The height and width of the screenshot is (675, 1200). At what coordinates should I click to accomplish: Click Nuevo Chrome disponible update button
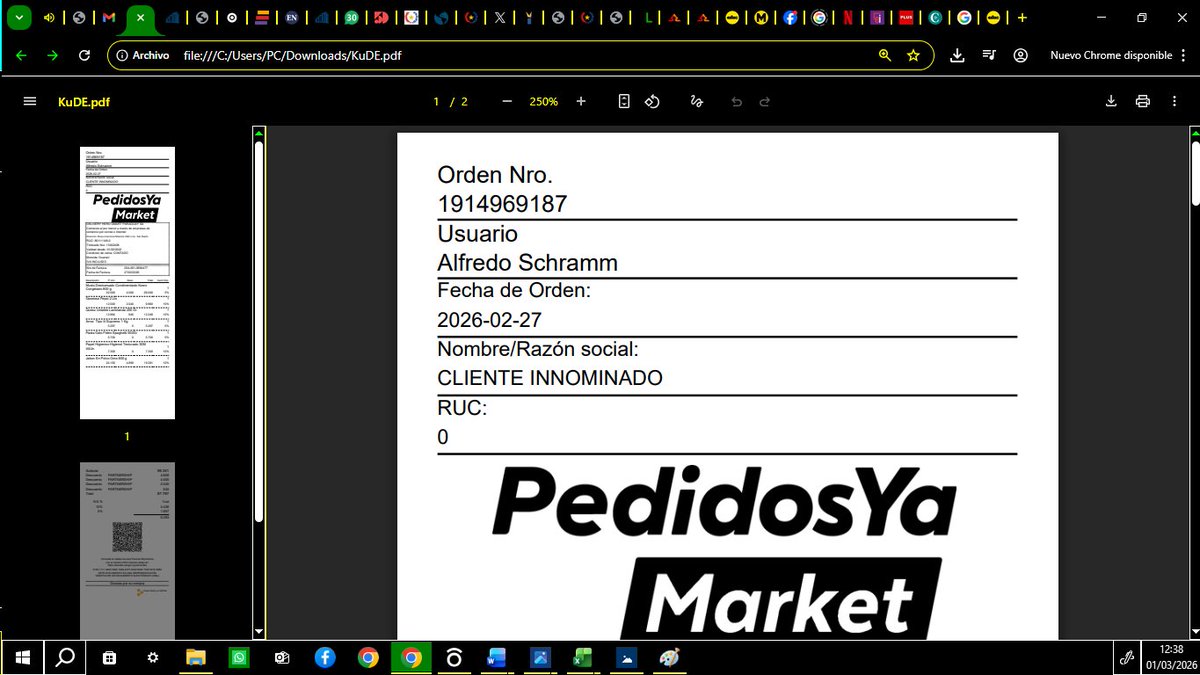tap(1110, 55)
